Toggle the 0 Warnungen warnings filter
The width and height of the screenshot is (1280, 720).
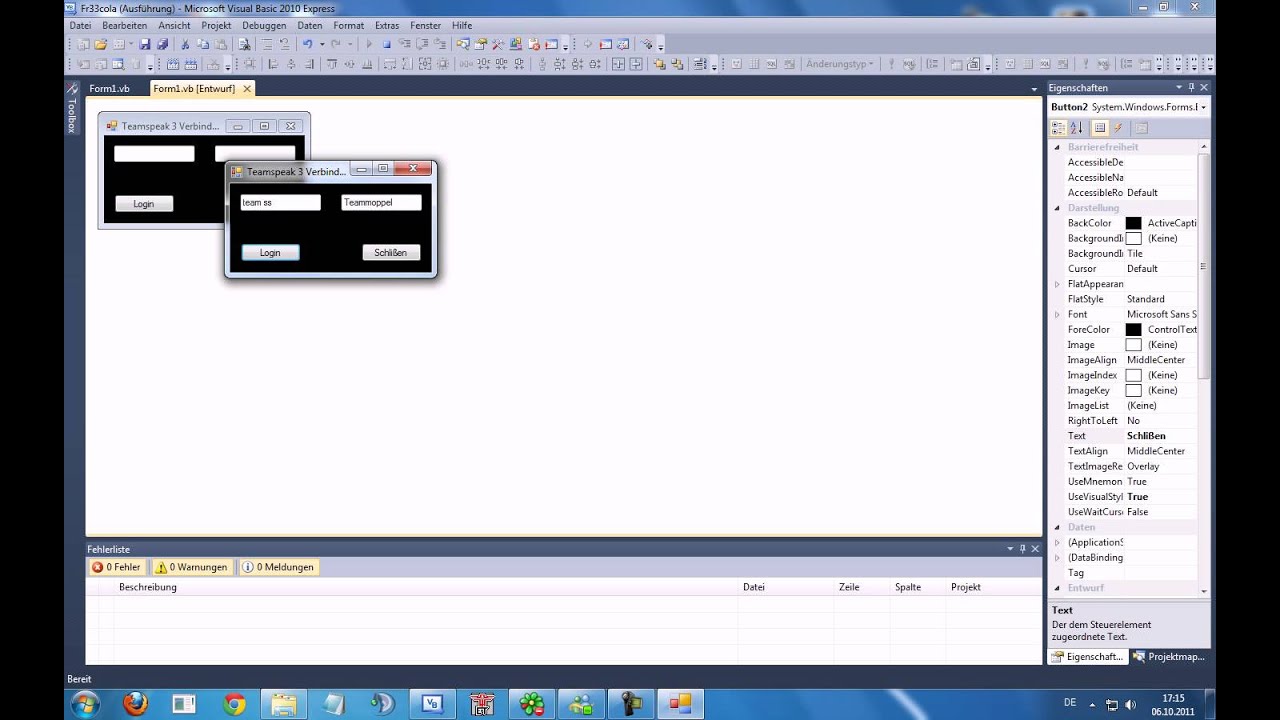click(x=191, y=567)
